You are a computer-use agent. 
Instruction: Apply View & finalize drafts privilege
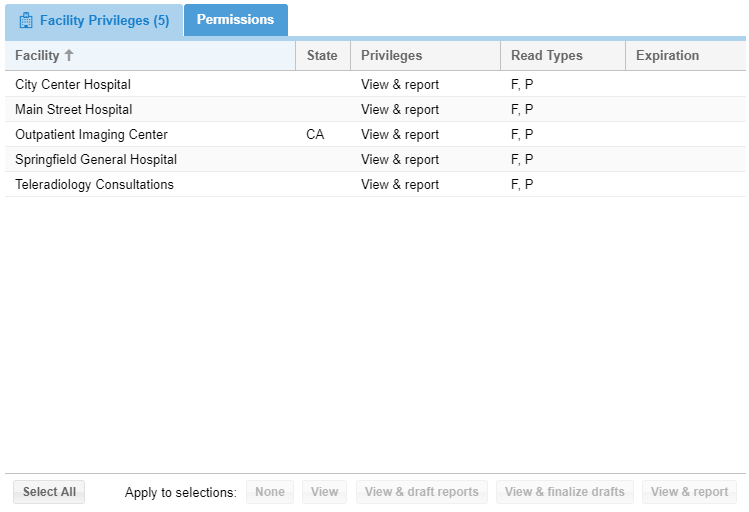(565, 492)
